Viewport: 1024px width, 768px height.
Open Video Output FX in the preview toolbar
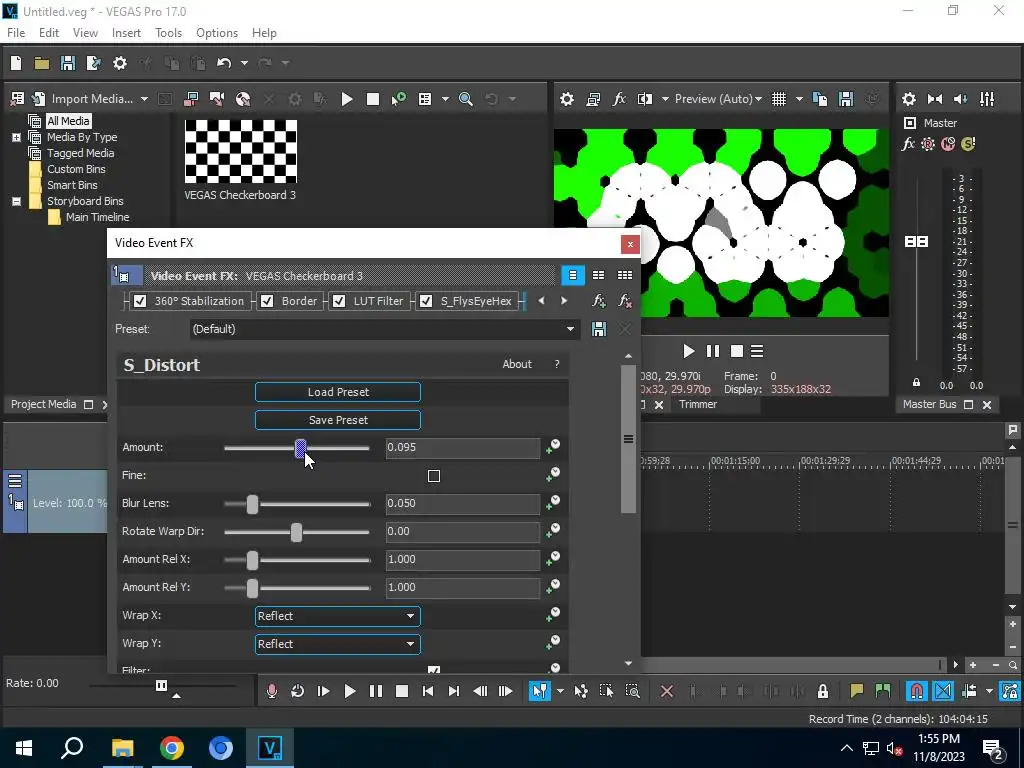pyautogui.click(x=619, y=99)
